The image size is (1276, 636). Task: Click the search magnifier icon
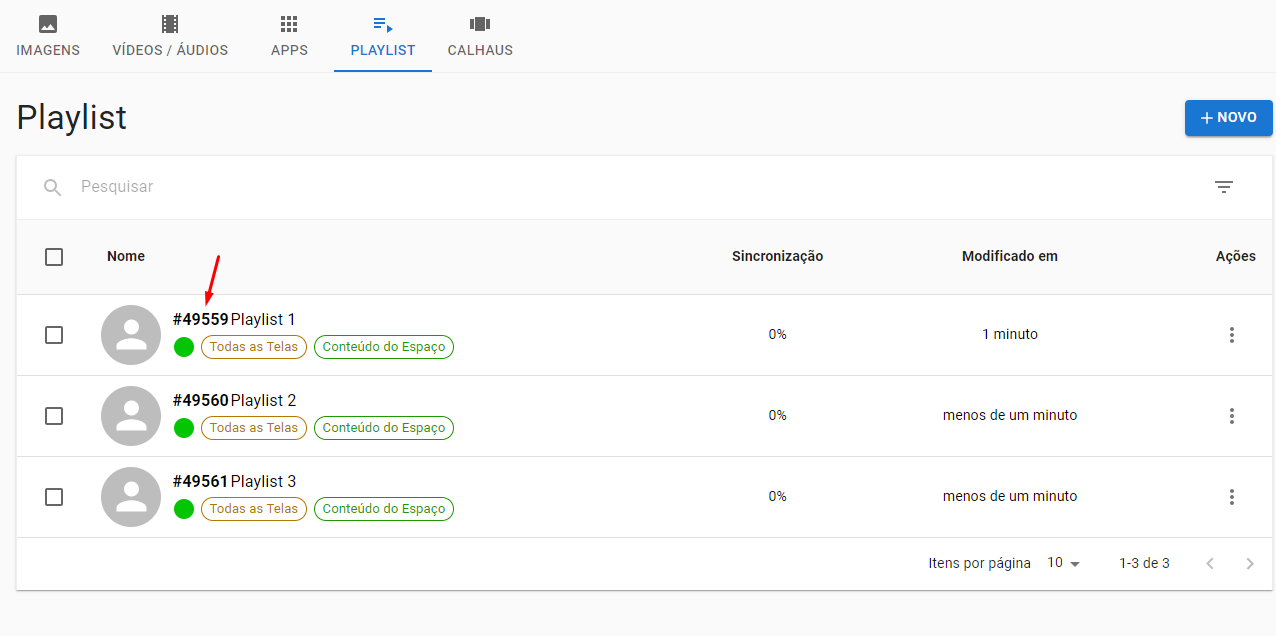(53, 187)
